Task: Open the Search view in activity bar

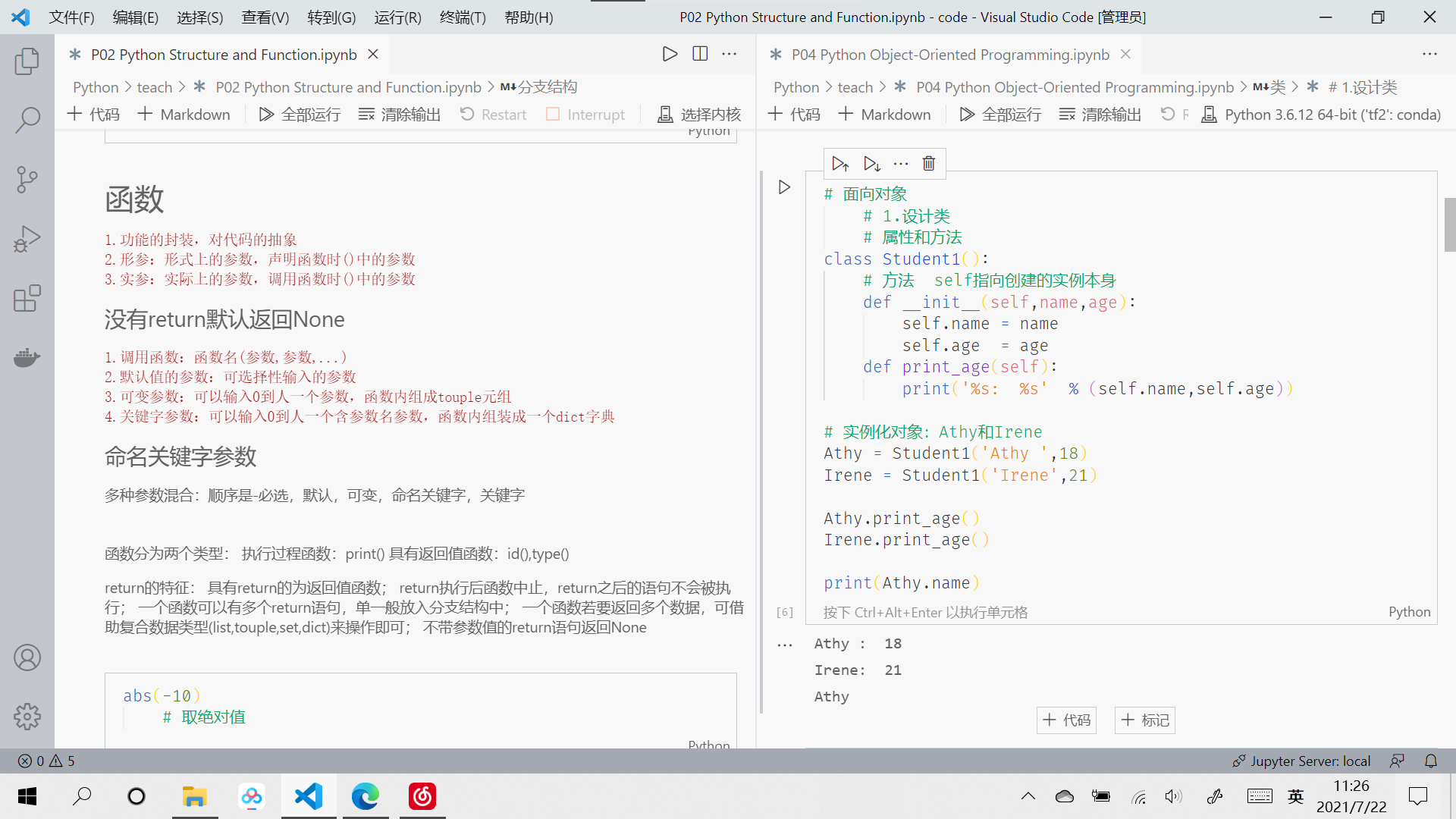Action: (27, 120)
